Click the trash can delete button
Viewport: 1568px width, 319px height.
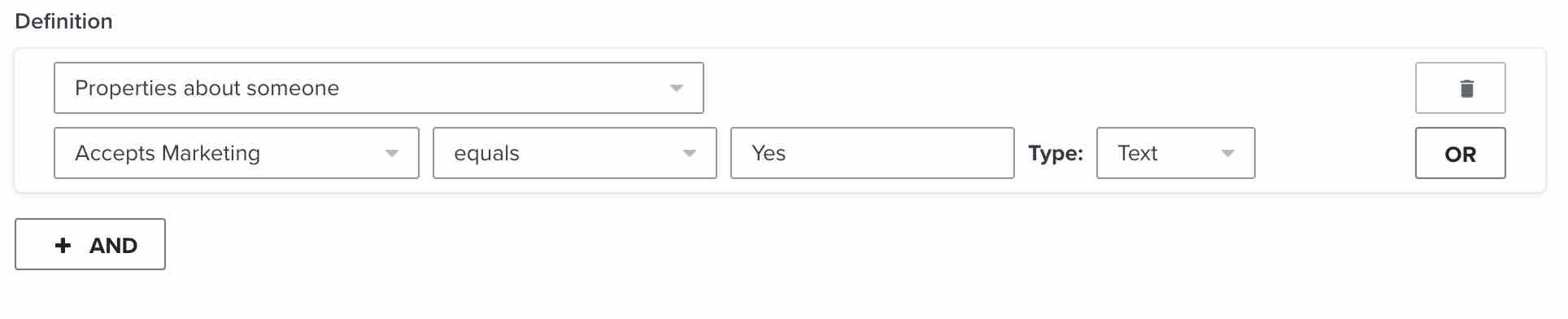[1461, 88]
